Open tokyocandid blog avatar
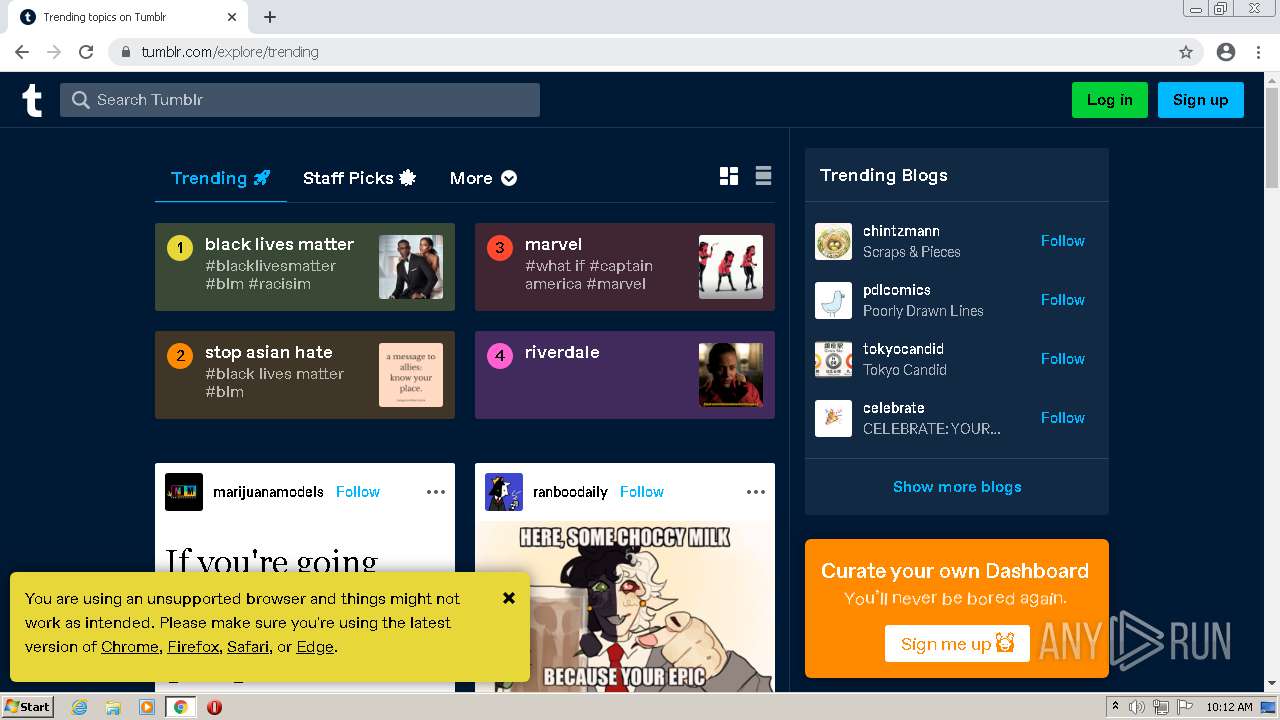Image resolution: width=1280 pixels, height=720 pixels. [833, 359]
